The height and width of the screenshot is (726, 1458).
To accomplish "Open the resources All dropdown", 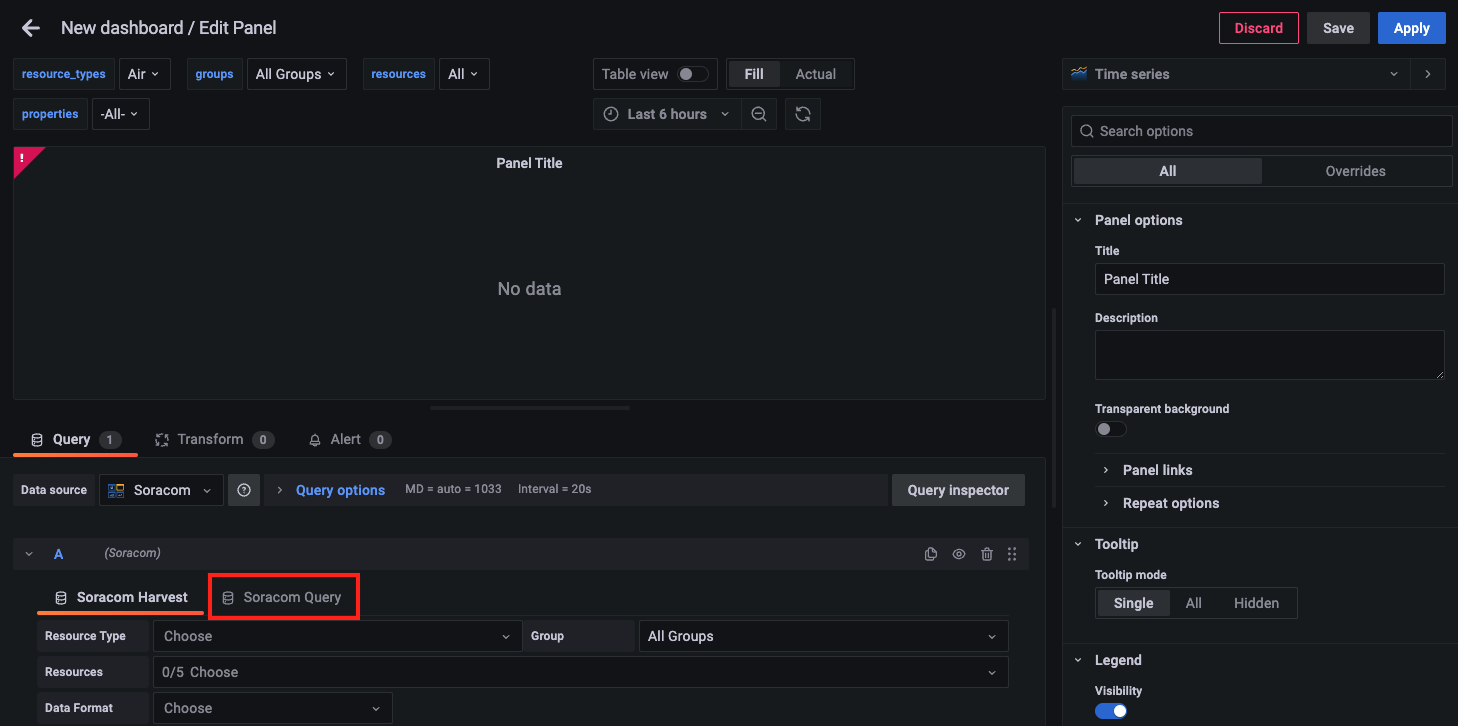I will 463,74.
